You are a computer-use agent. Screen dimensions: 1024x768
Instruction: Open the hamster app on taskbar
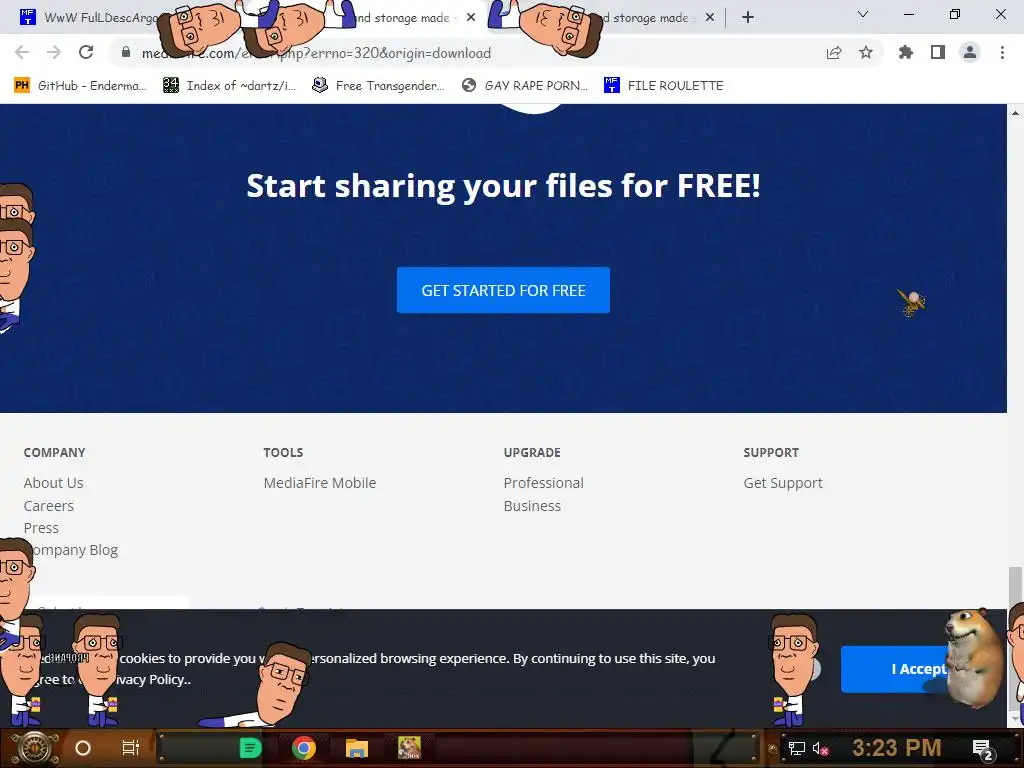click(409, 748)
